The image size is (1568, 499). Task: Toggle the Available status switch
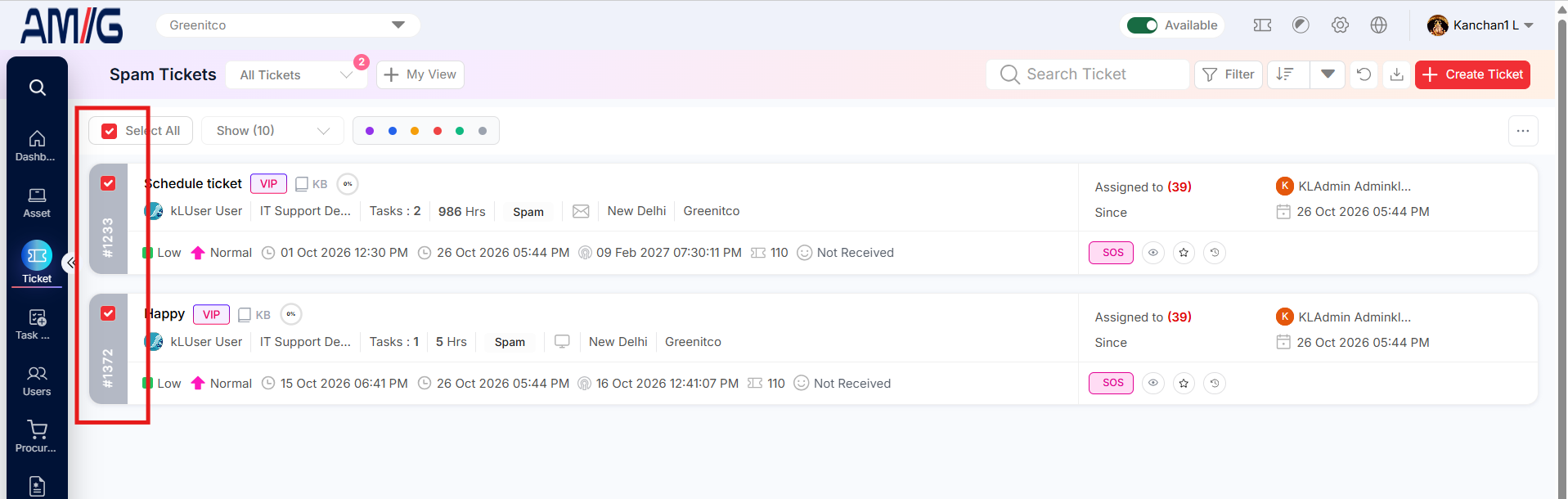(1142, 25)
